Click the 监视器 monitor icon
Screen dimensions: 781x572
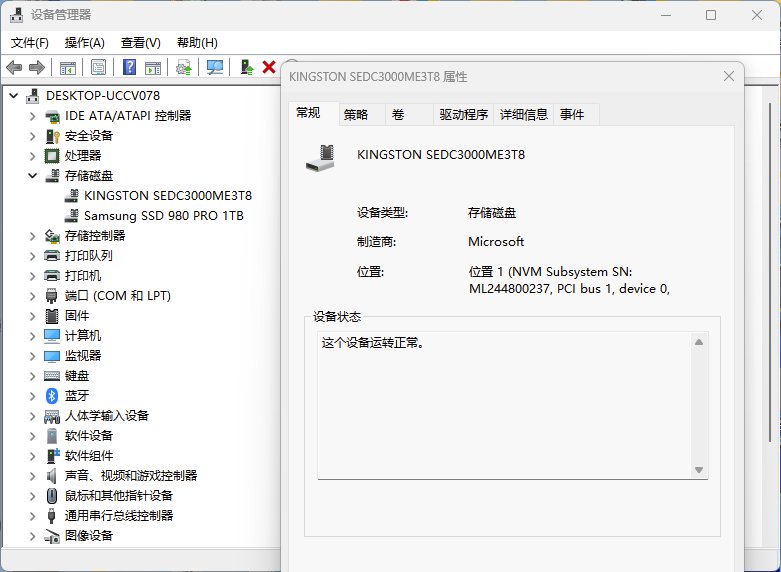[52, 356]
